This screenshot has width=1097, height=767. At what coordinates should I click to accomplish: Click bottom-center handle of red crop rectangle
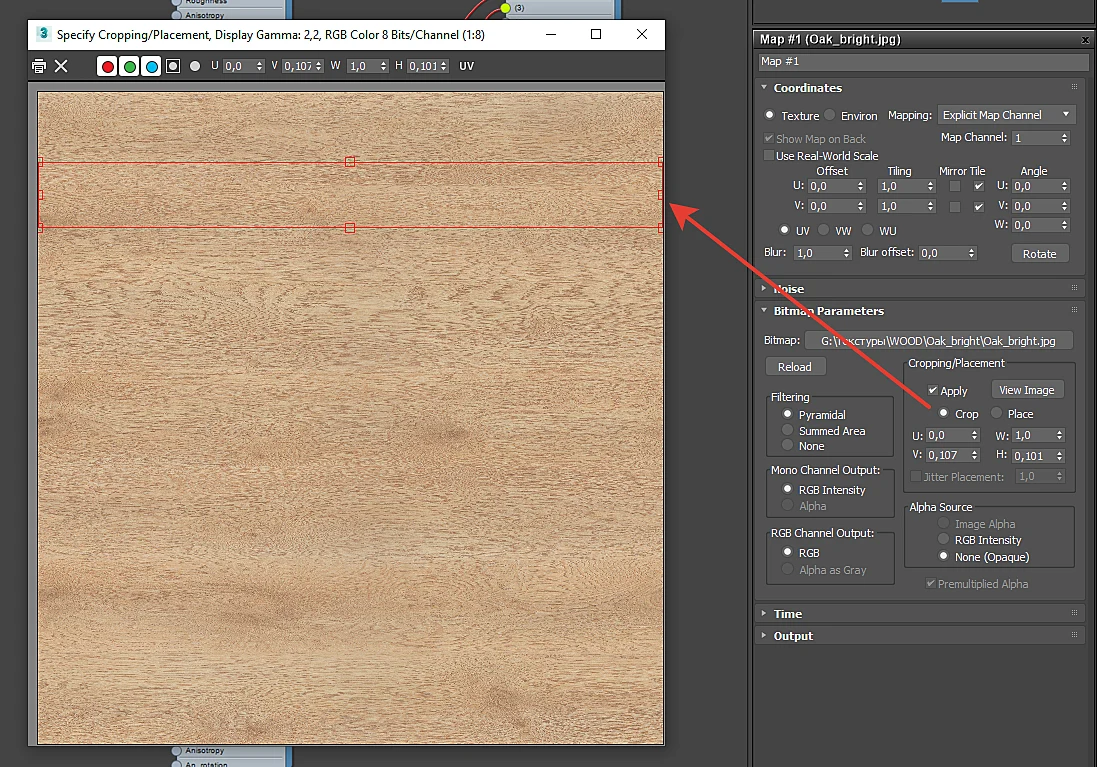click(x=350, y=228)
